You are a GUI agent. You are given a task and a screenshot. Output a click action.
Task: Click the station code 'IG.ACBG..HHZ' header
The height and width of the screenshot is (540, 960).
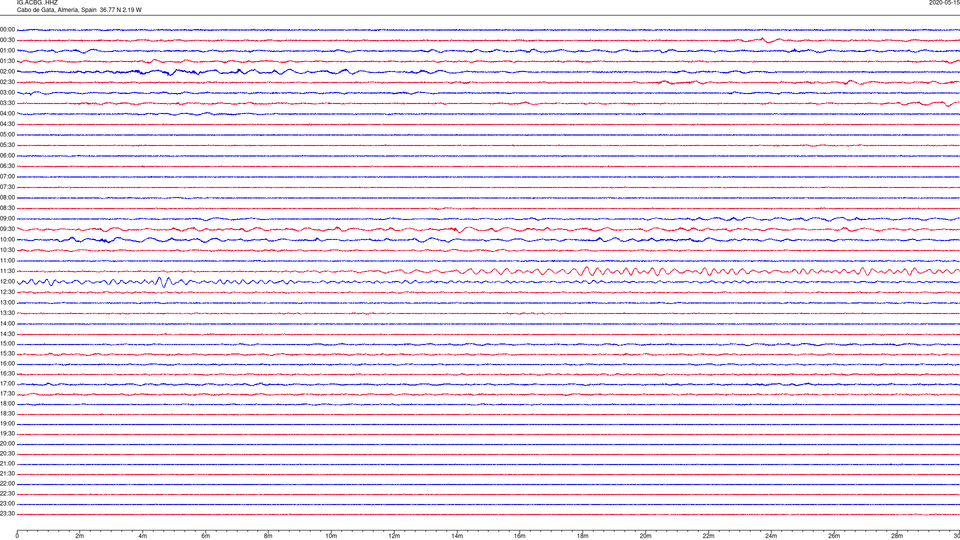(x=37, y=2)
